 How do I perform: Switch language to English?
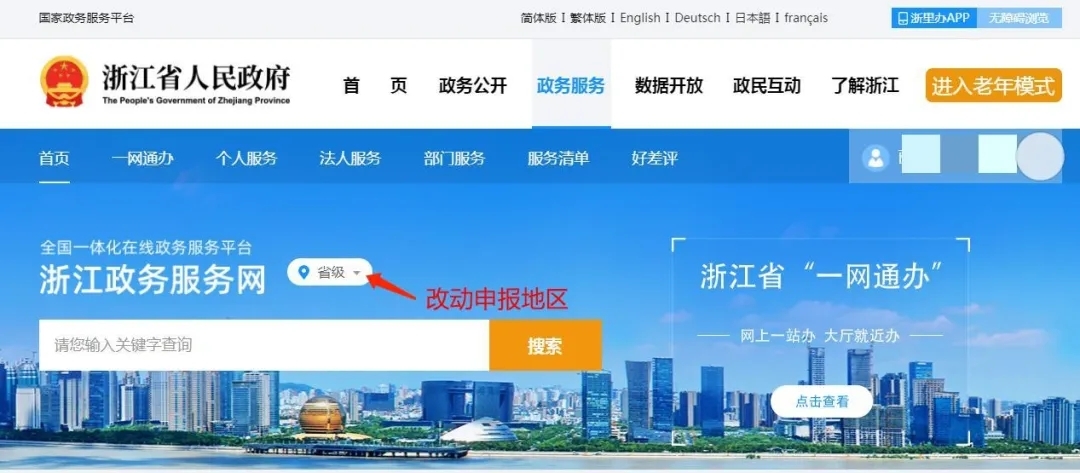(640, 18)
